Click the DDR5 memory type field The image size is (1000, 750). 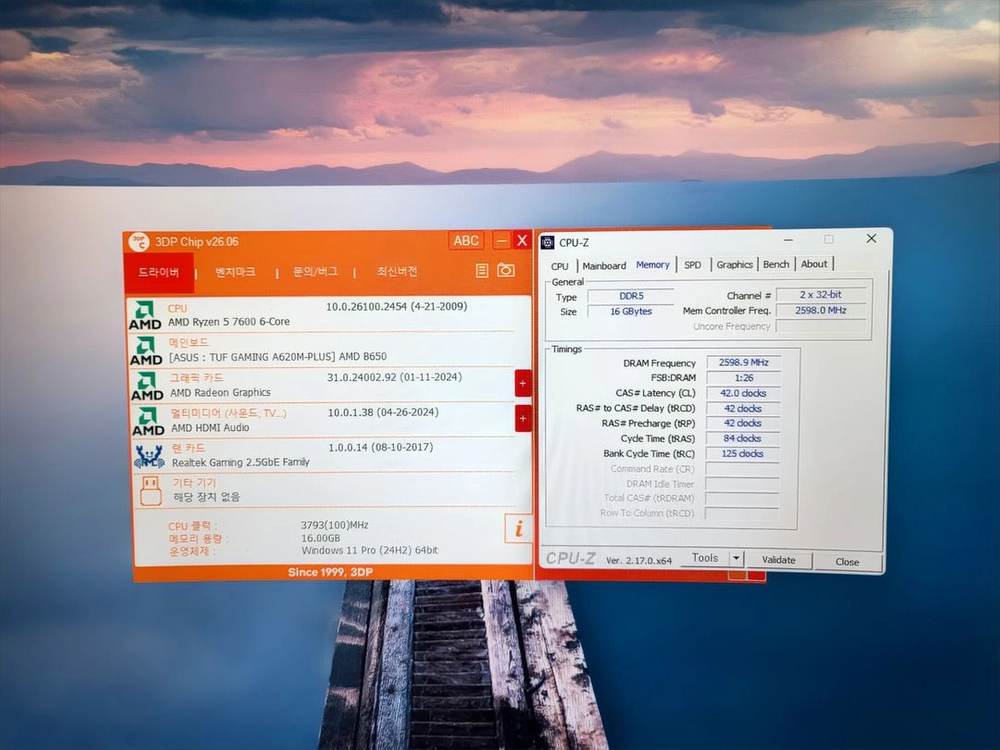[631, 296]
